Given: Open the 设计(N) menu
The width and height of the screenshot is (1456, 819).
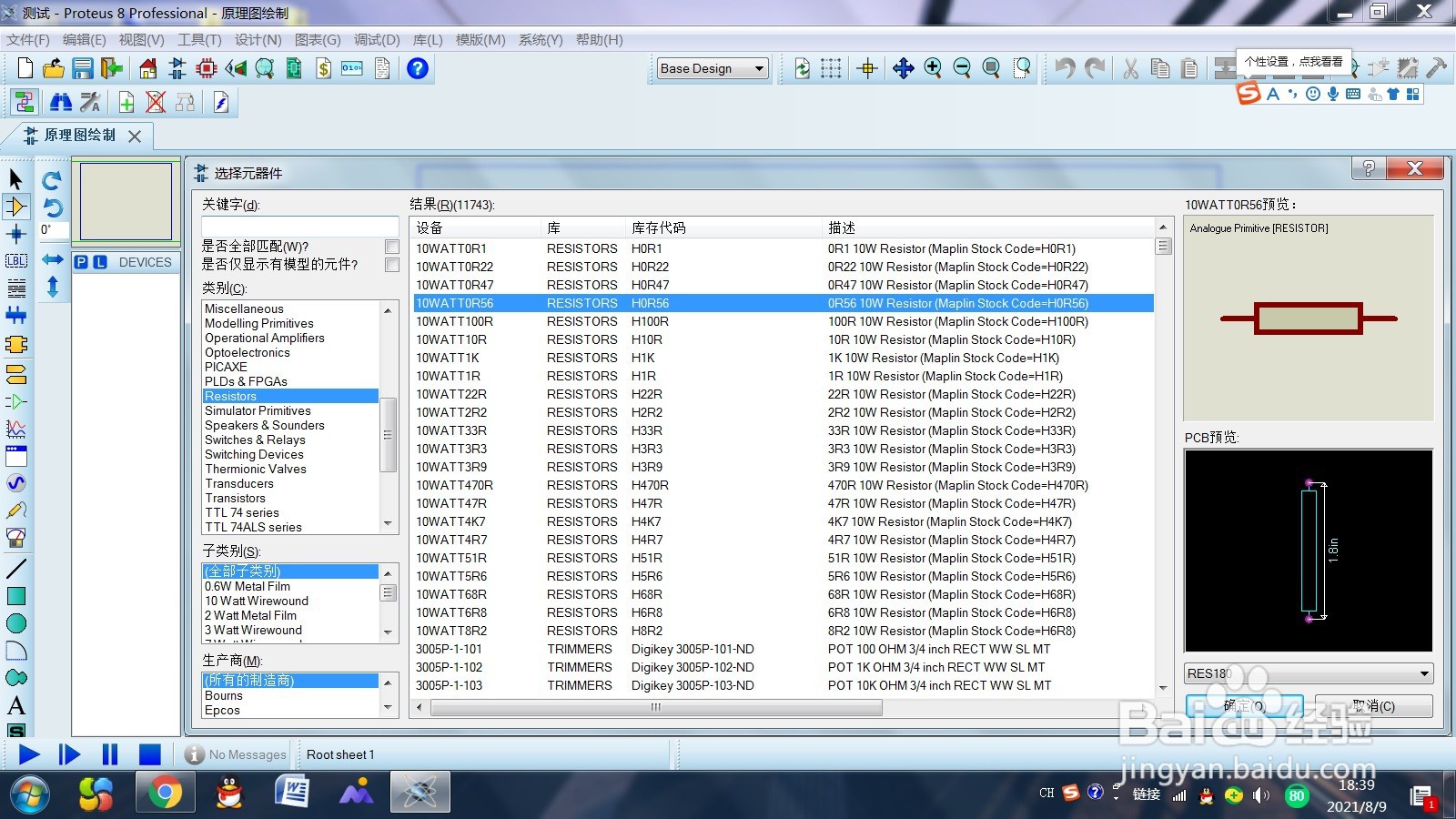Looking at the screenshot, I should click(x=258, y=40).
